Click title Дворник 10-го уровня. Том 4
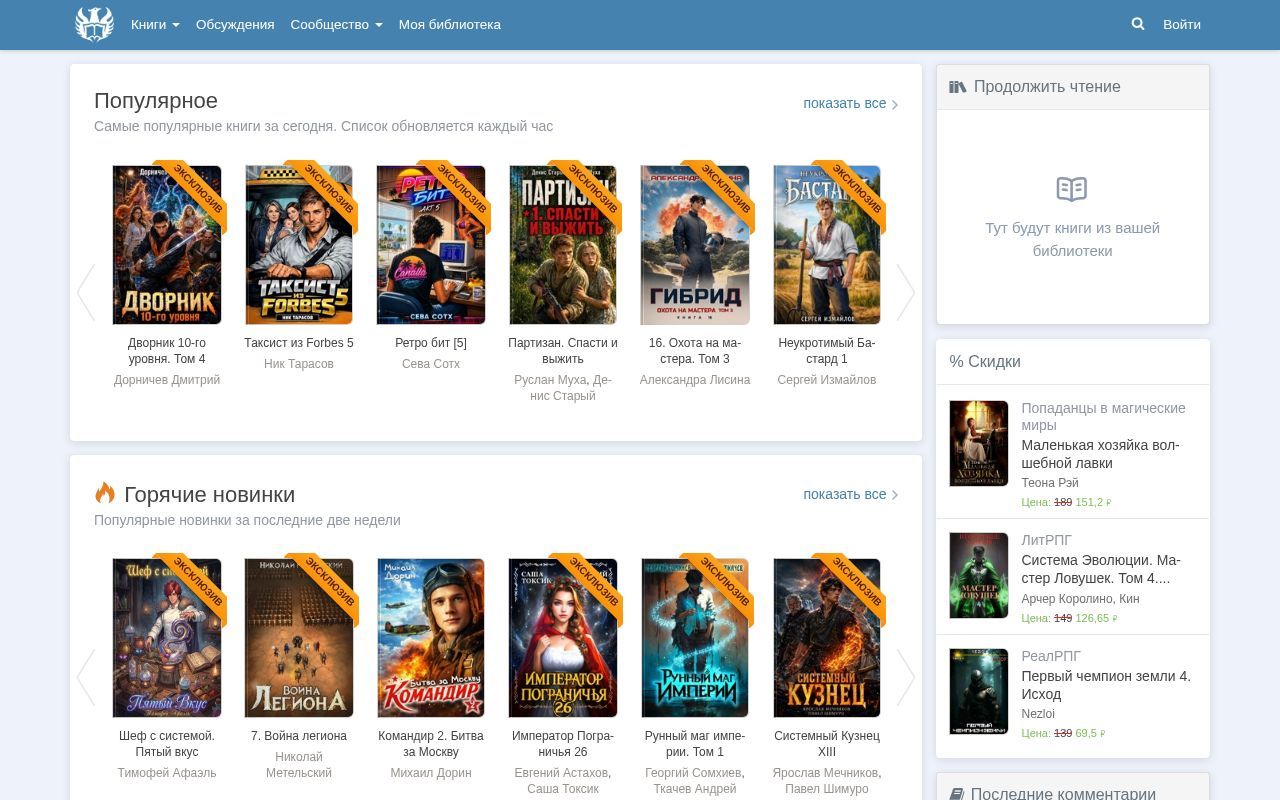Image resolution: width=1280 pixels, height=800 pixels. (x=167, y=351)
